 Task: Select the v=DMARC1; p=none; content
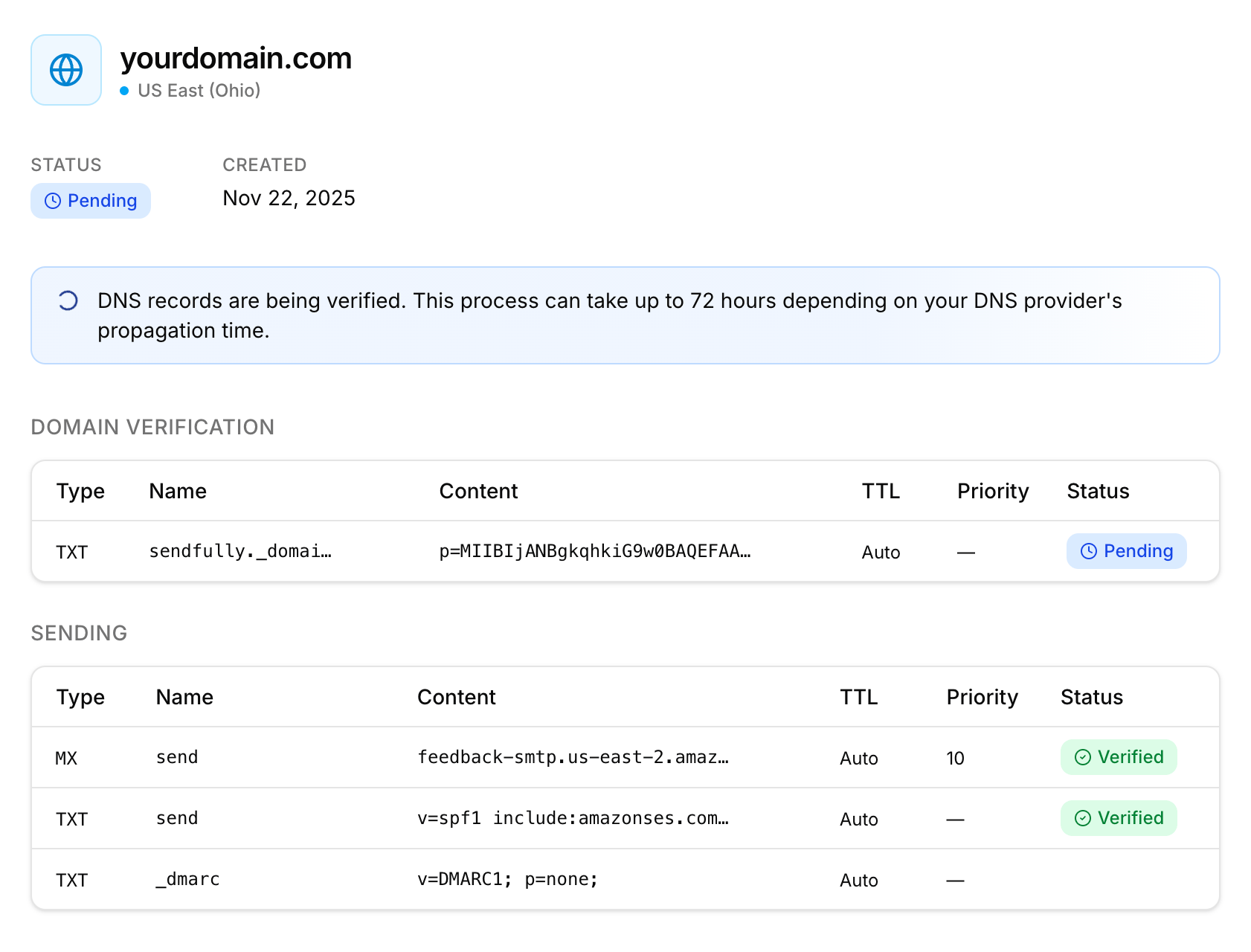(x=507, y=879)
